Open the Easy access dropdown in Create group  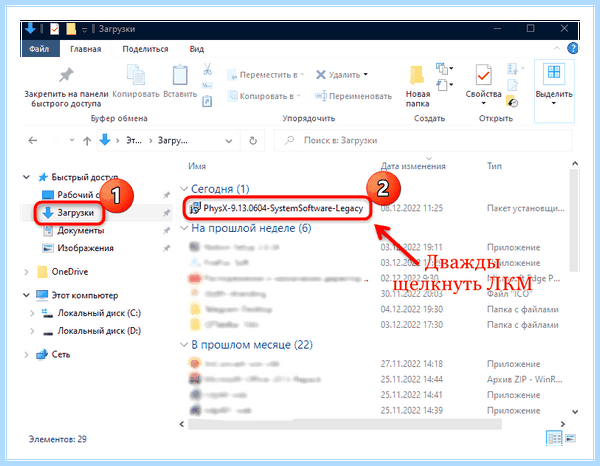tap(444, 85)
